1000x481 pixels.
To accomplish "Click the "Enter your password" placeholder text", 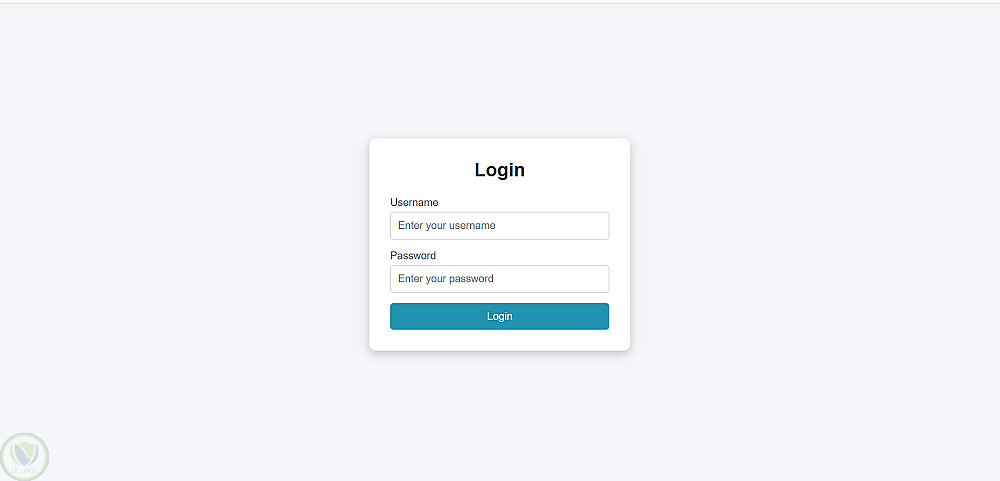I will (x=446, y=279).
